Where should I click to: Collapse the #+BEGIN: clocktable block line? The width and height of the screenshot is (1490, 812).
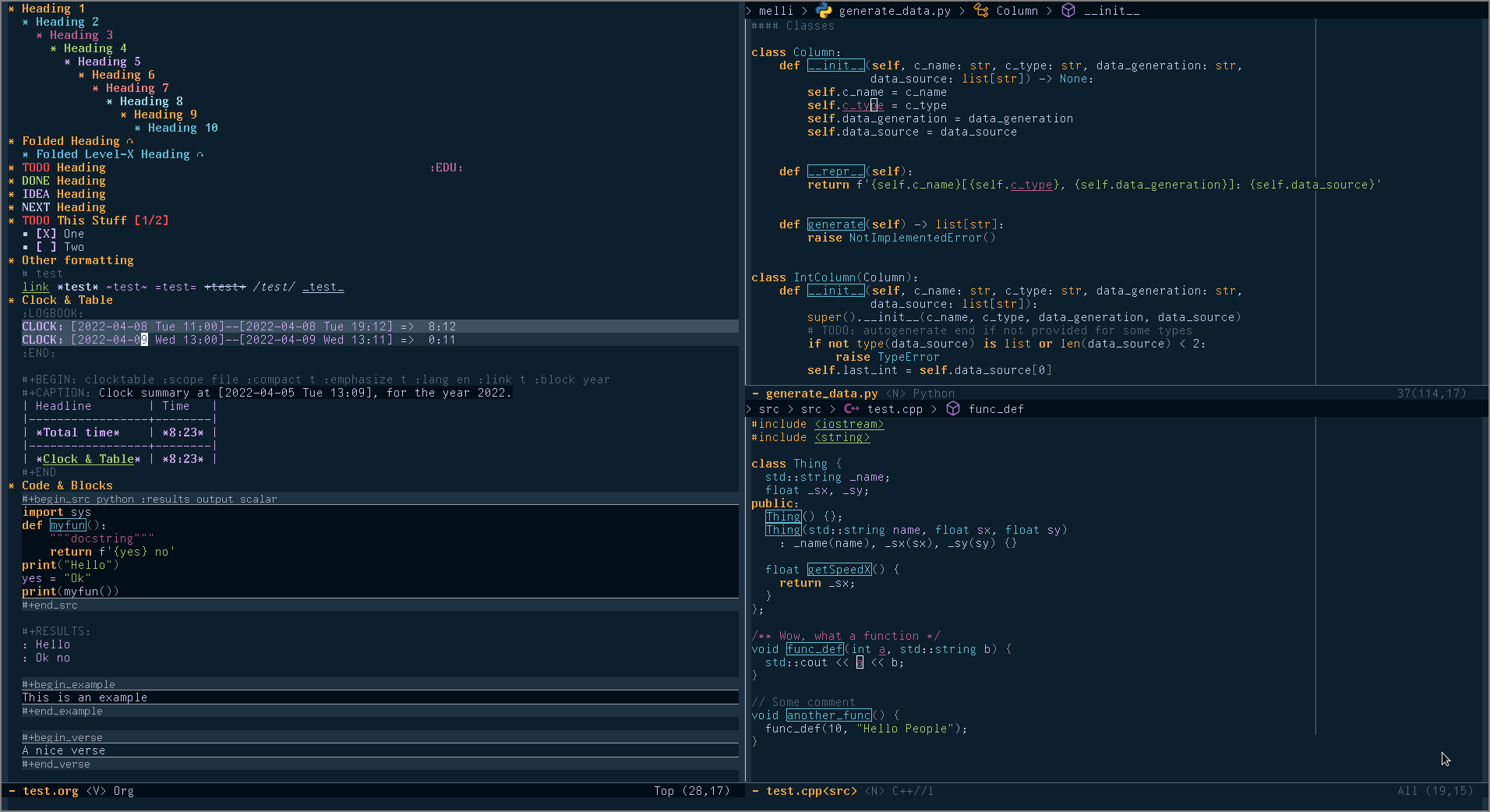[316, 380]
